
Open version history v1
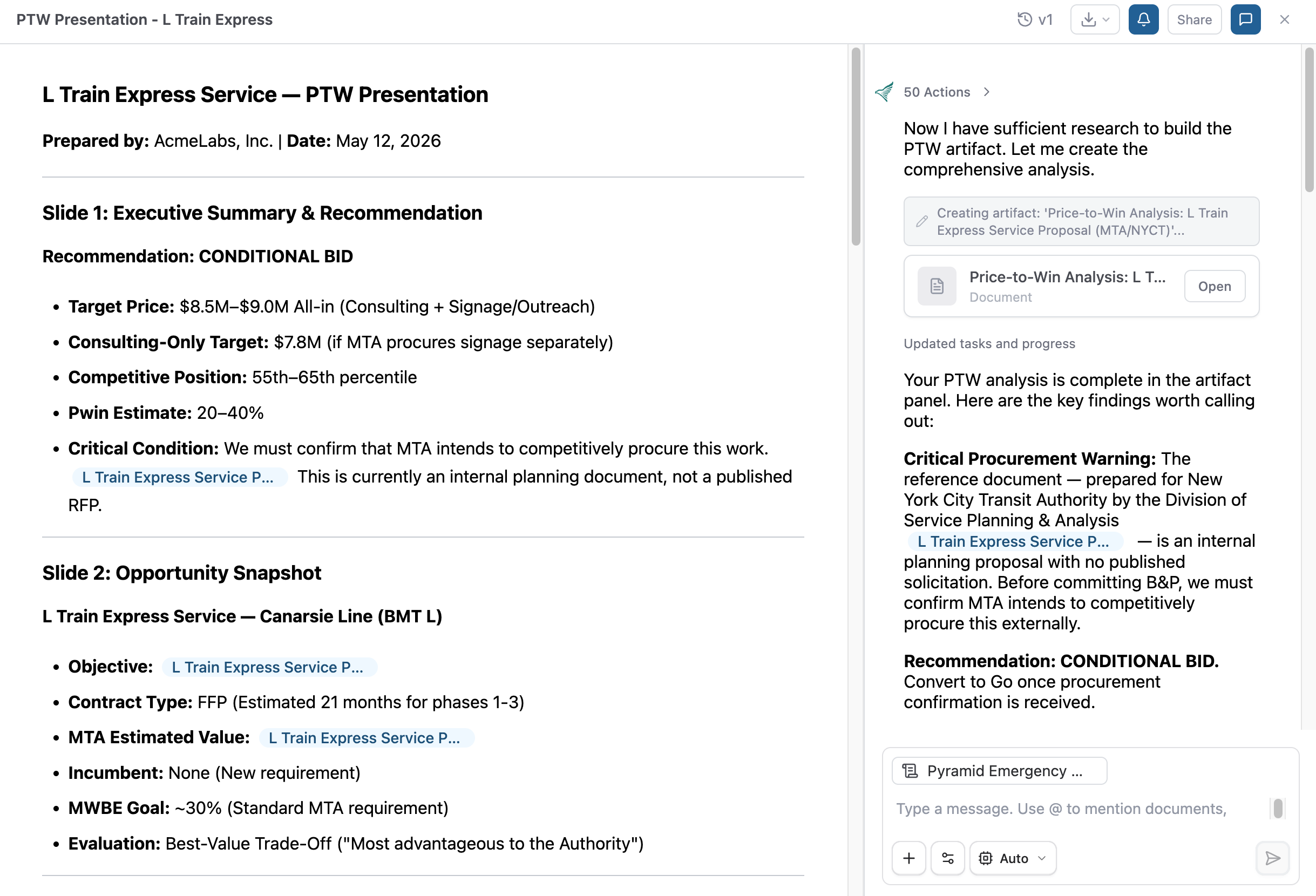tap(1035, 20)
